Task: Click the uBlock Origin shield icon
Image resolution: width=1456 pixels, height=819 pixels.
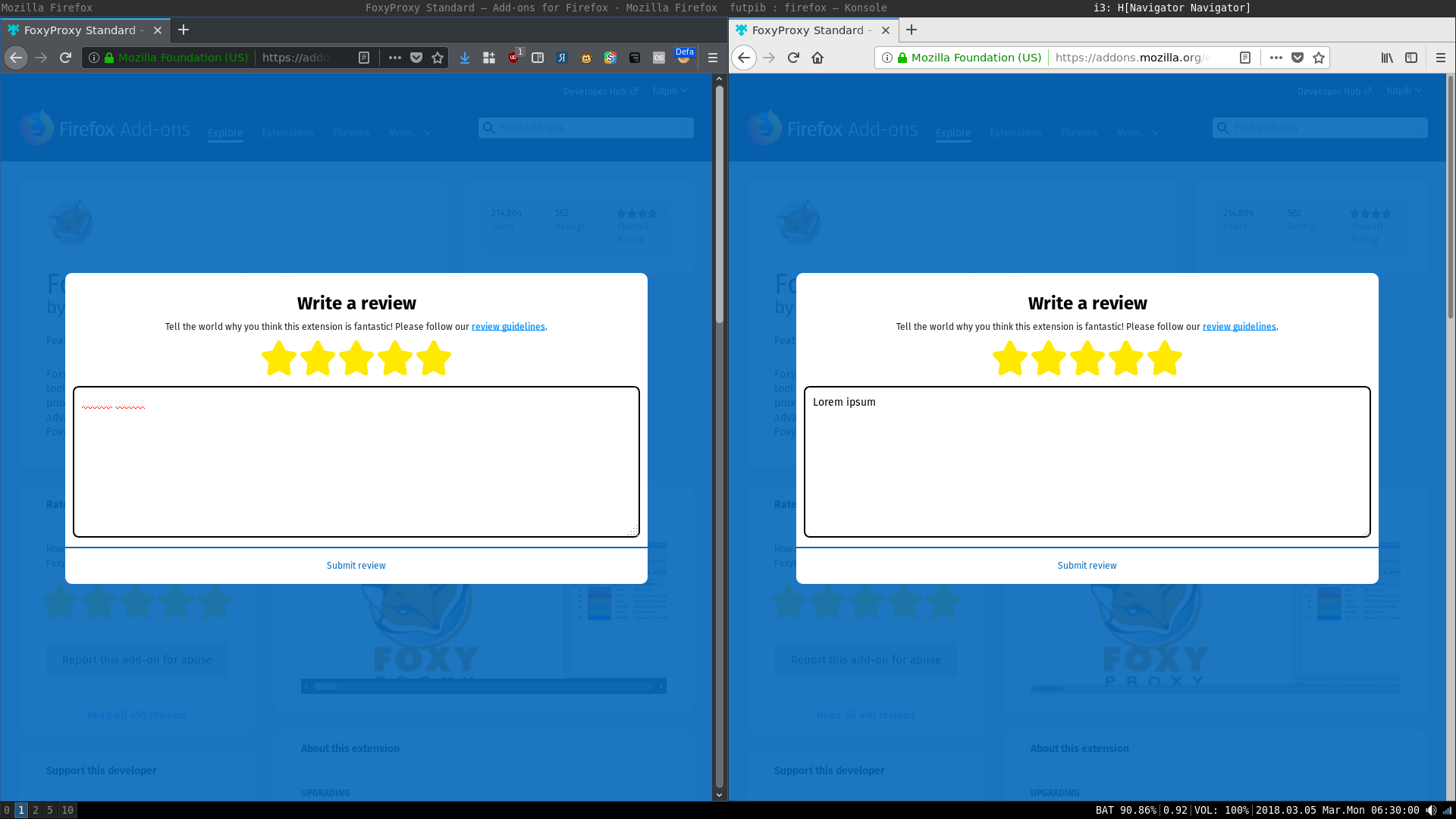Action: [513, 58]
